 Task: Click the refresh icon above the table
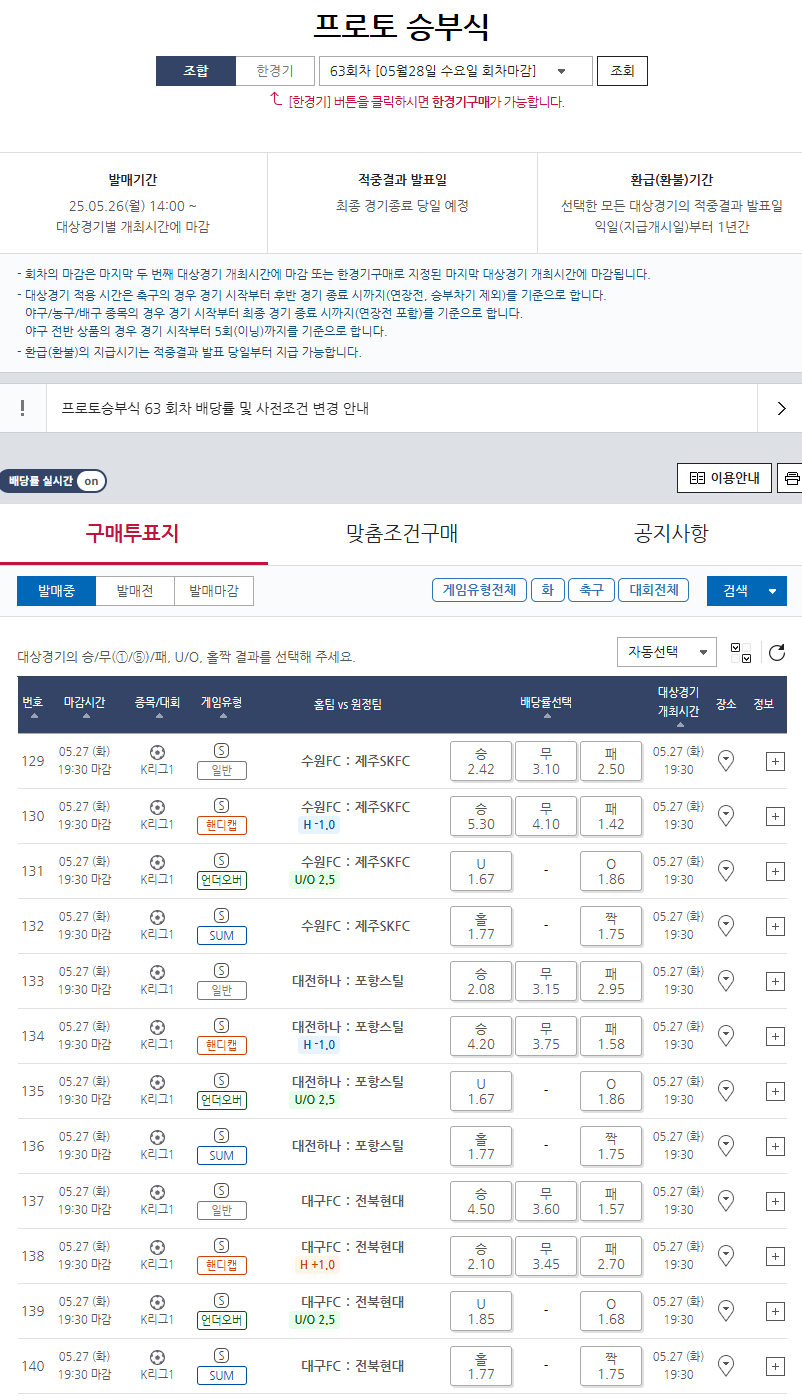(x=777, y=653)
